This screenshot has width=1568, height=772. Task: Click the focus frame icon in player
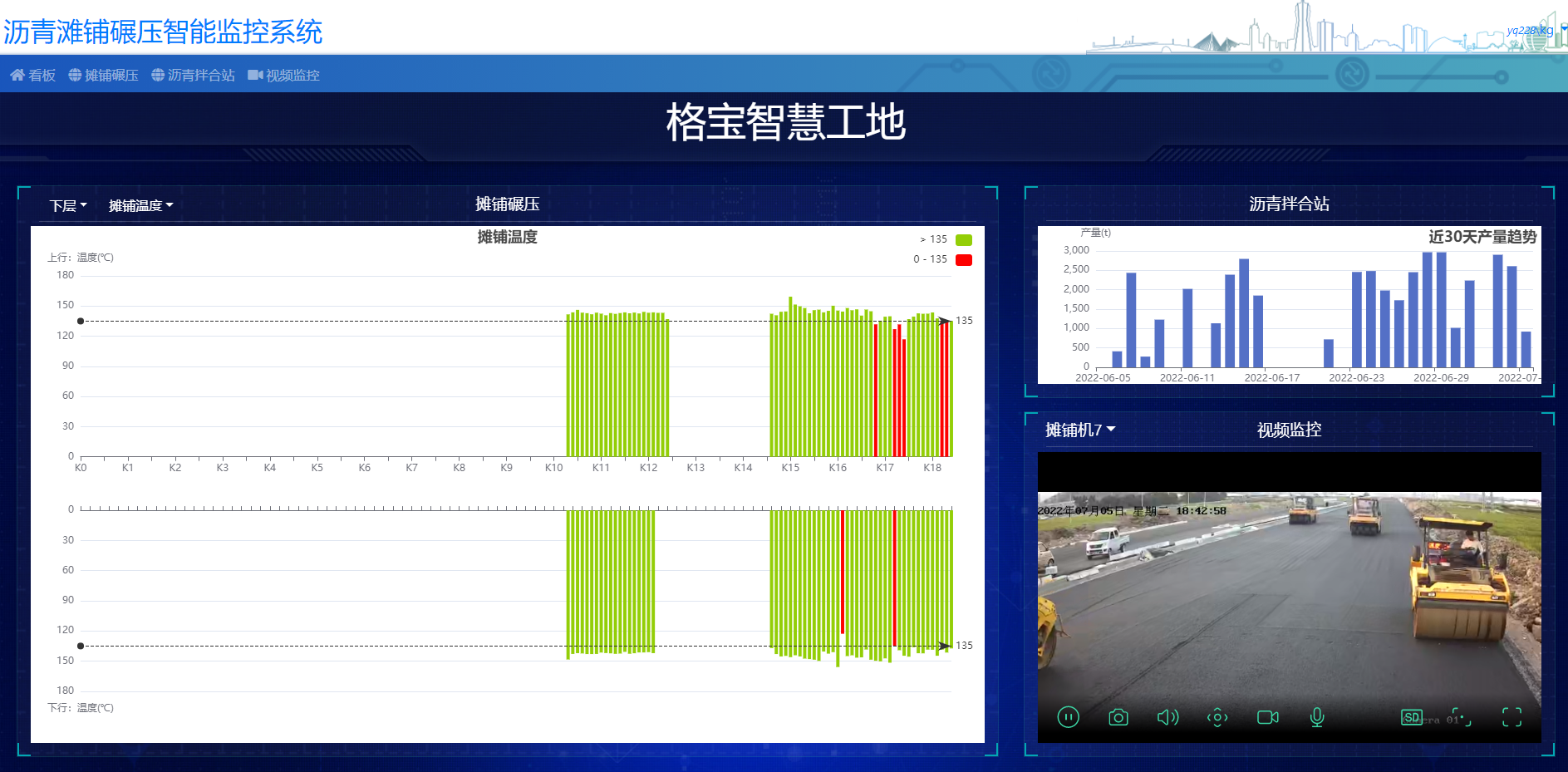(x=1461, y=717)
